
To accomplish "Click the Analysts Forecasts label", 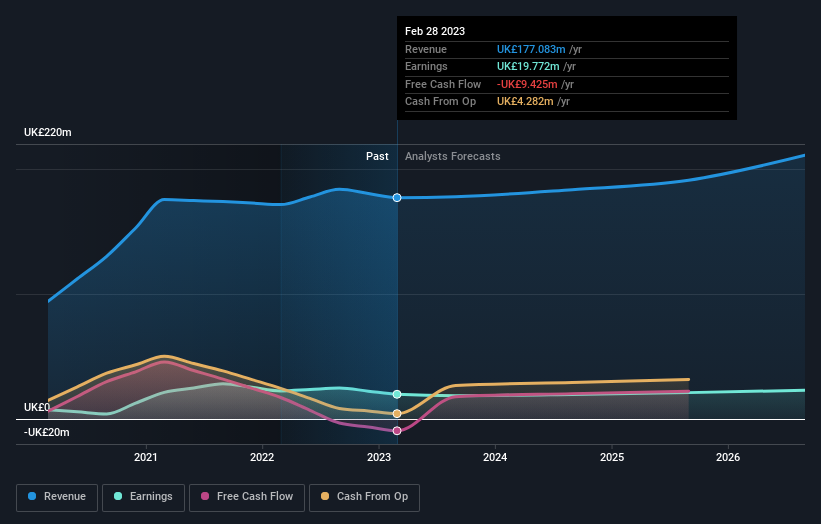I will 452,156.
